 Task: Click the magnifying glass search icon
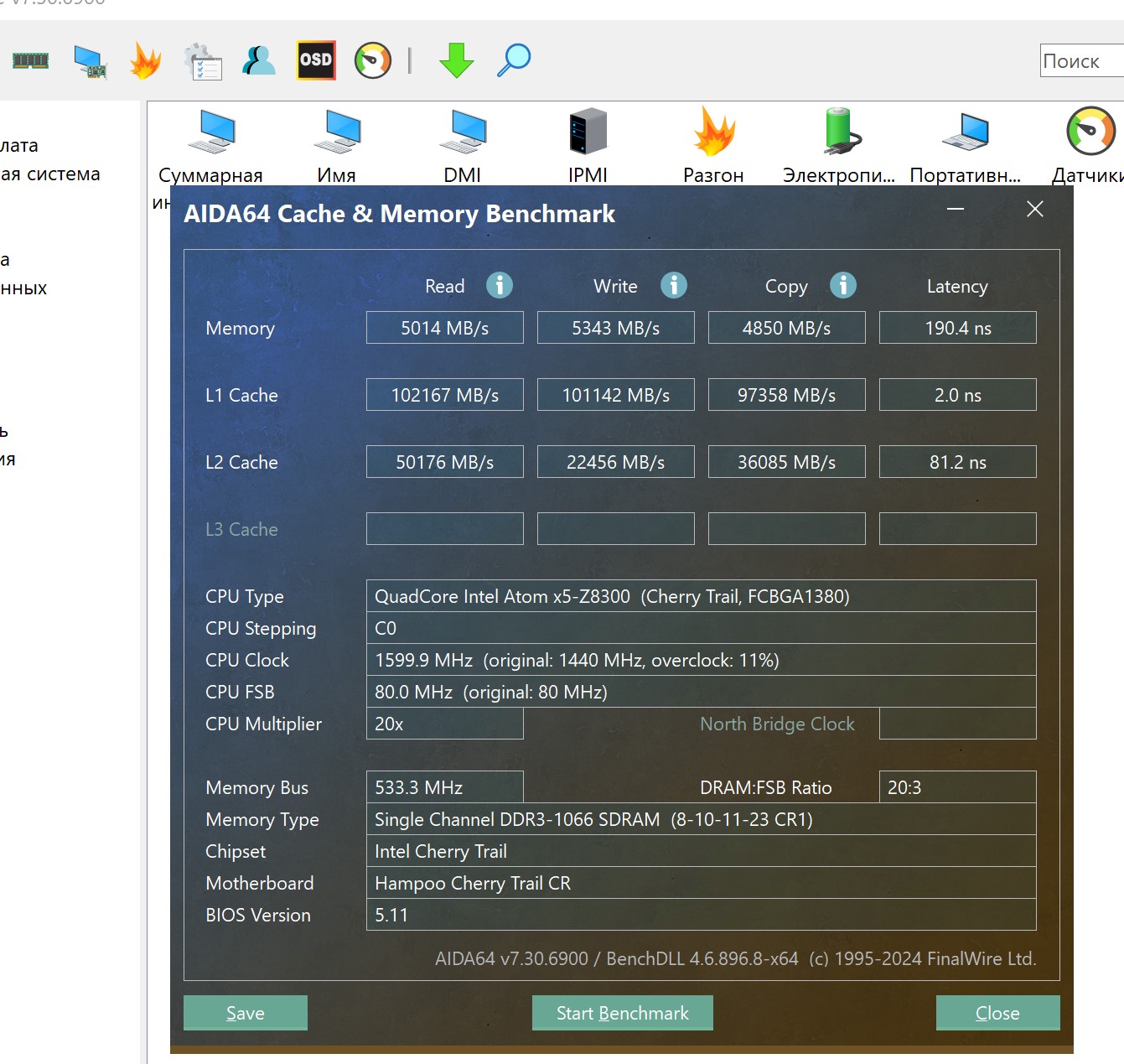(x=514, y=60)
